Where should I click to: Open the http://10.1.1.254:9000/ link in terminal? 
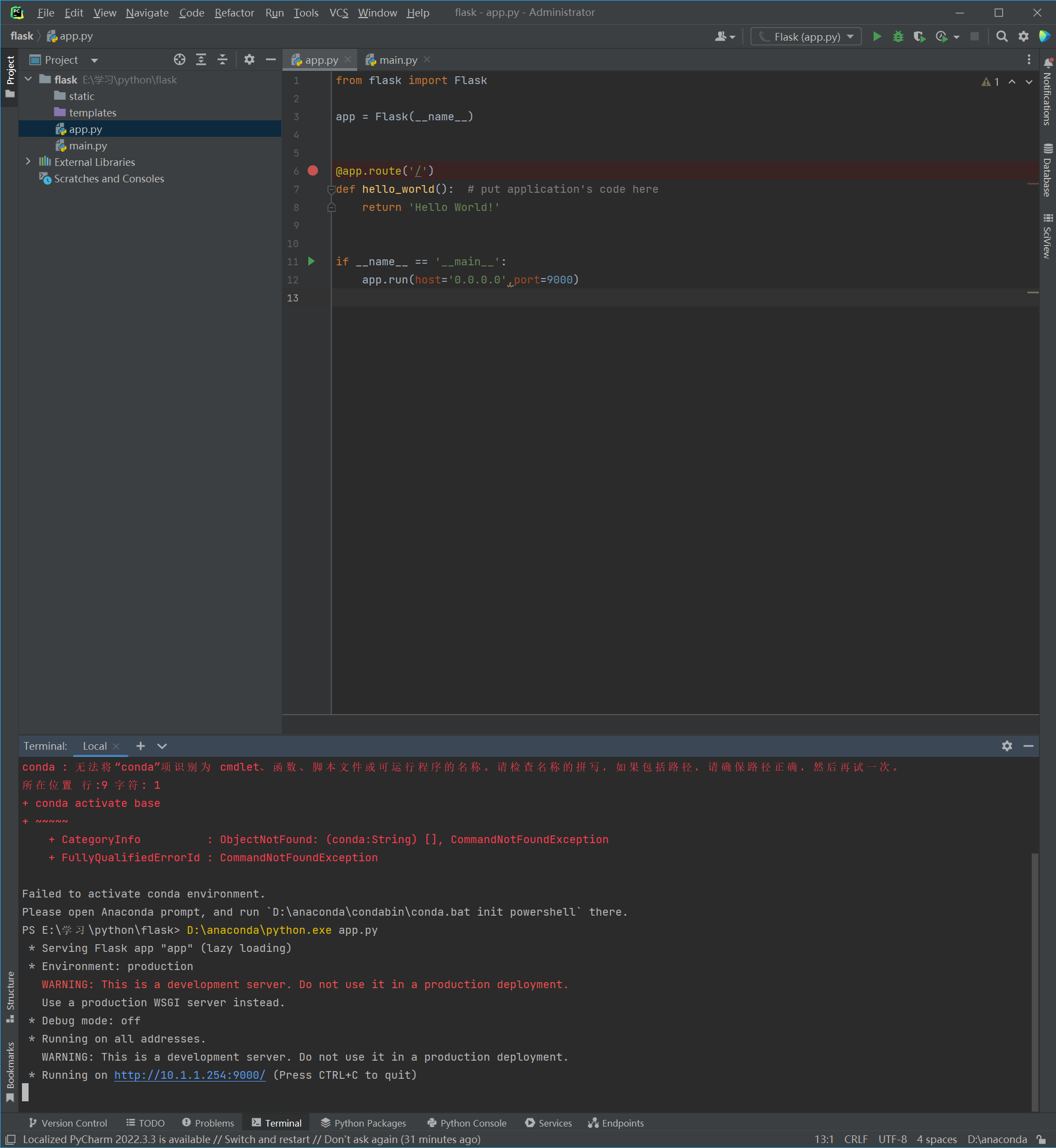click(190, 1075)
